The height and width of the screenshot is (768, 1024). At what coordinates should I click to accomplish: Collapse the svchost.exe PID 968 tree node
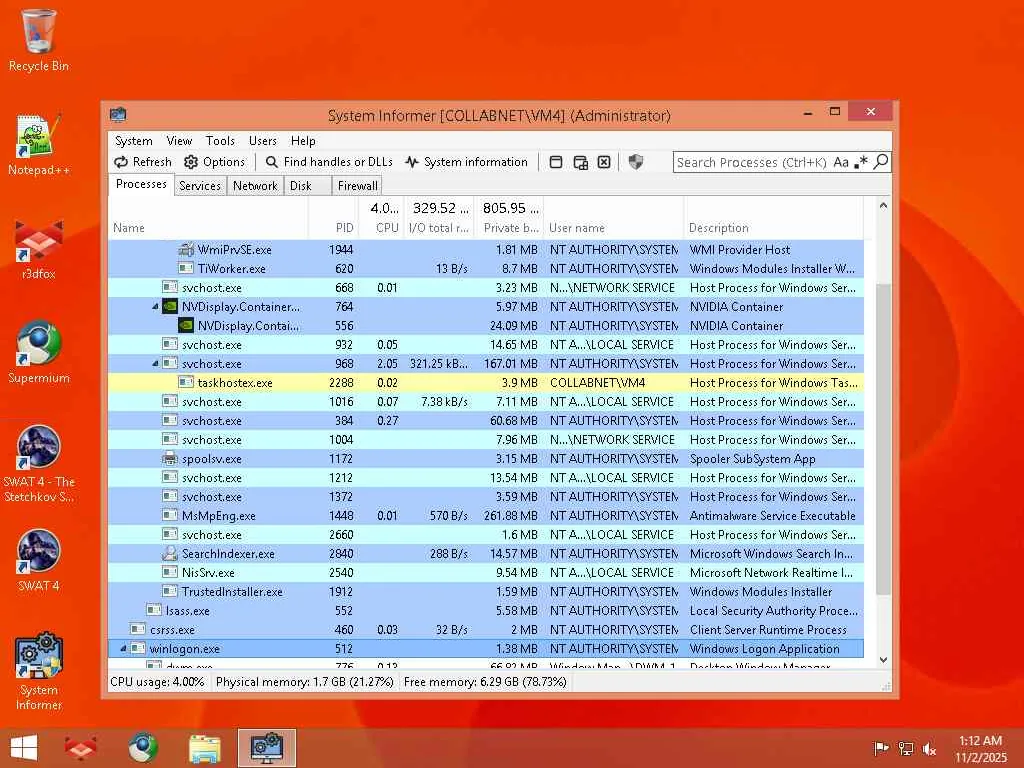155,363
